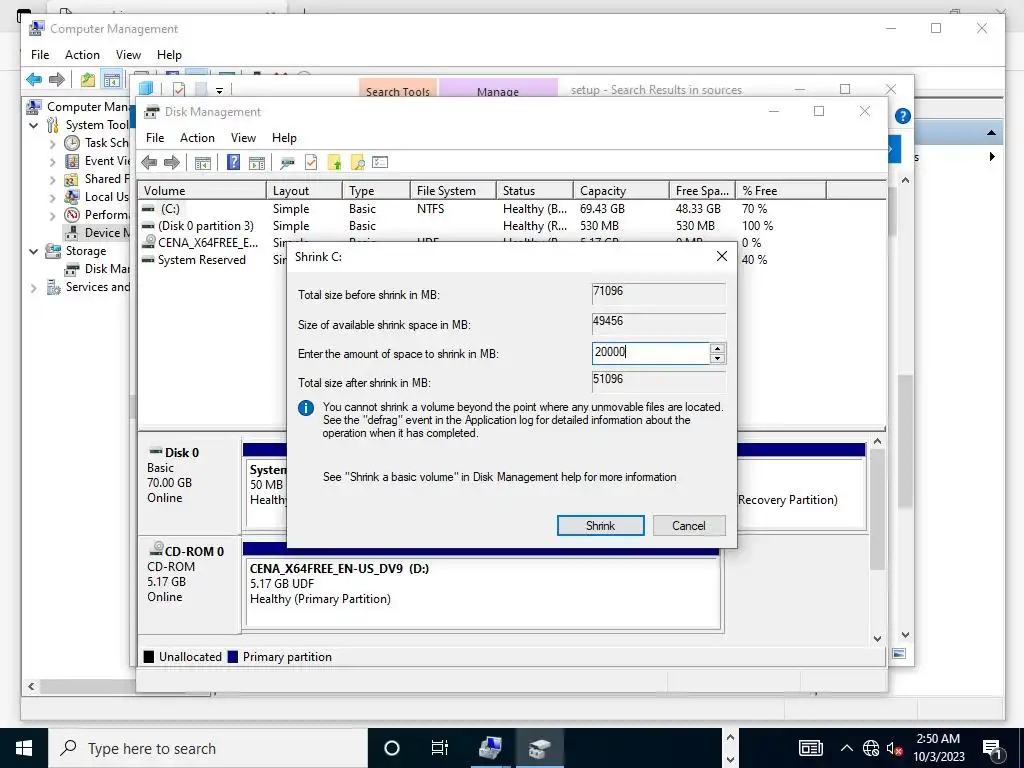Open Disk Management View menu
The width and height of the screenshot is (1024, 768).
243,138
